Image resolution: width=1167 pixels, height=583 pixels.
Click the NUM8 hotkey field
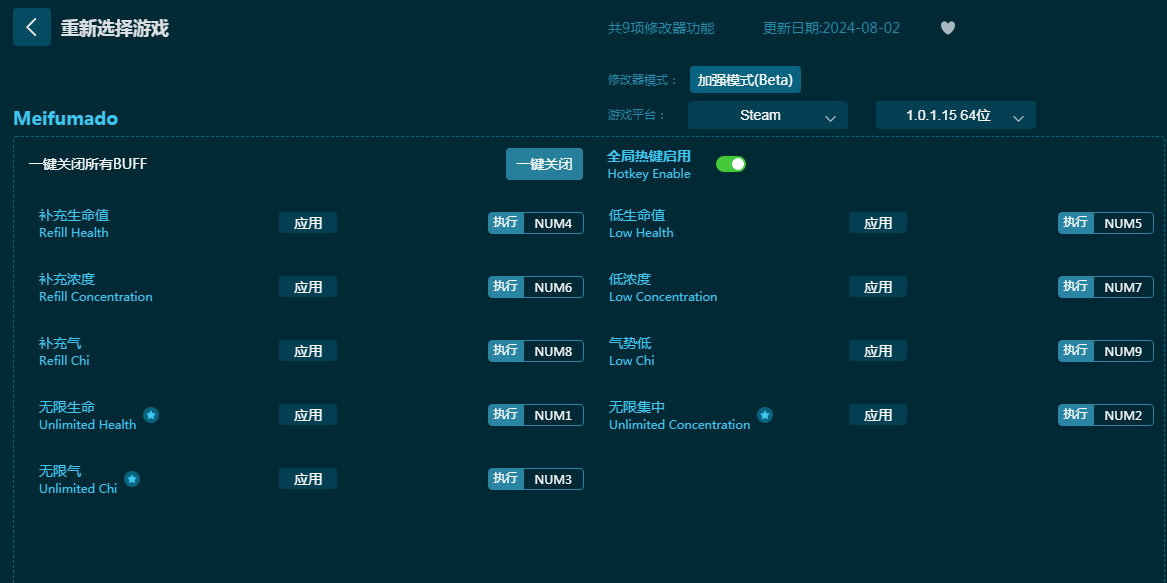coord(554,351)
